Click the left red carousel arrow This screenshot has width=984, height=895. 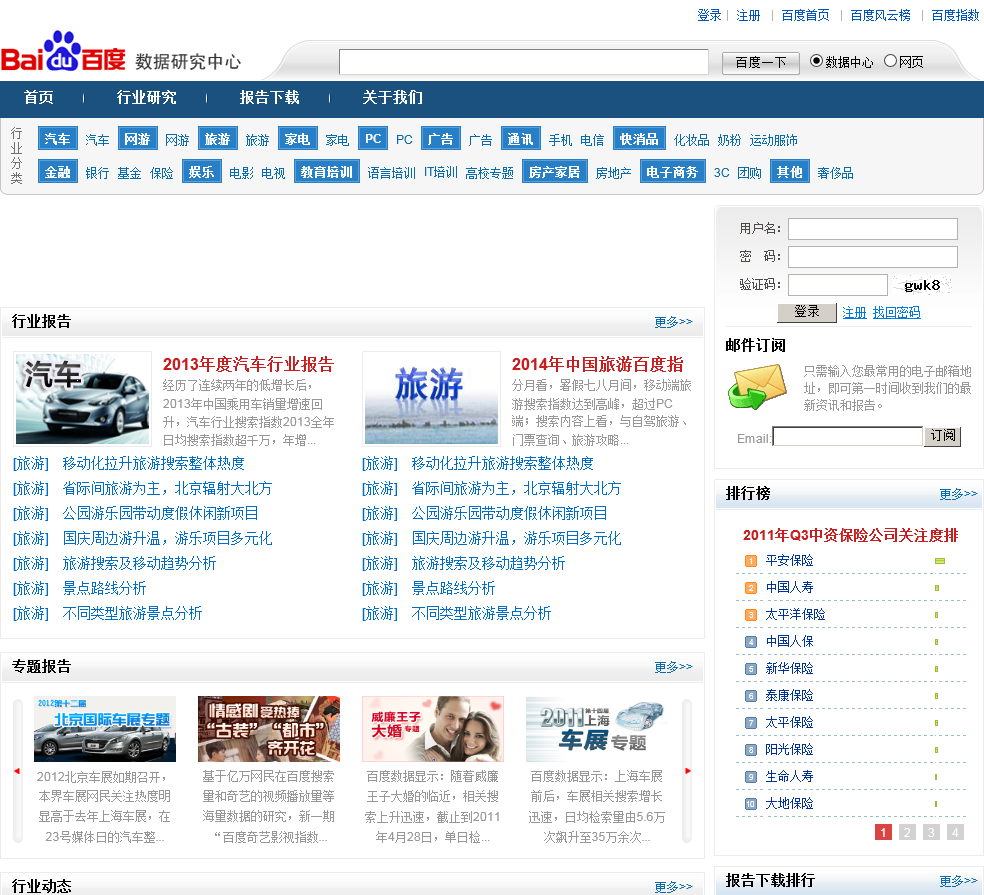click(x=17, y=771)
